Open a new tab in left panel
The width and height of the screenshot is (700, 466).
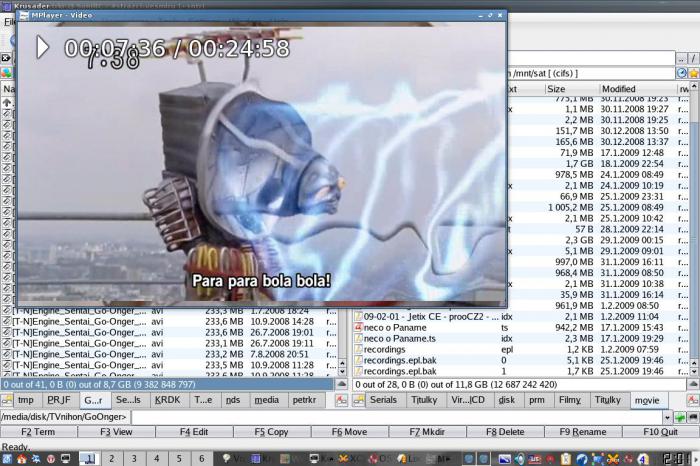(7, 400)
